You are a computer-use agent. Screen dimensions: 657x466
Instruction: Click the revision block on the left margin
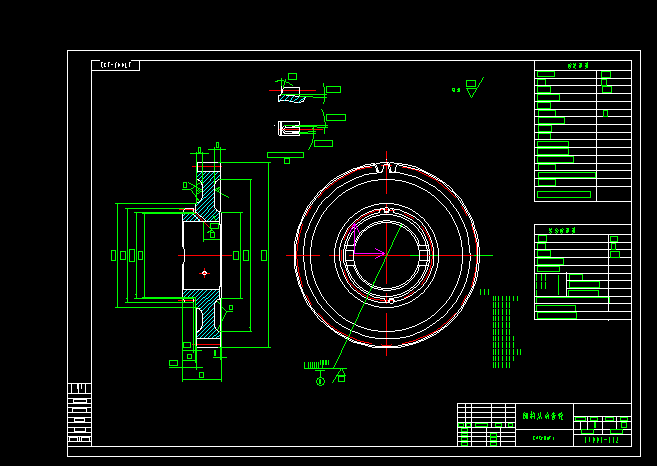coord(80,413)
